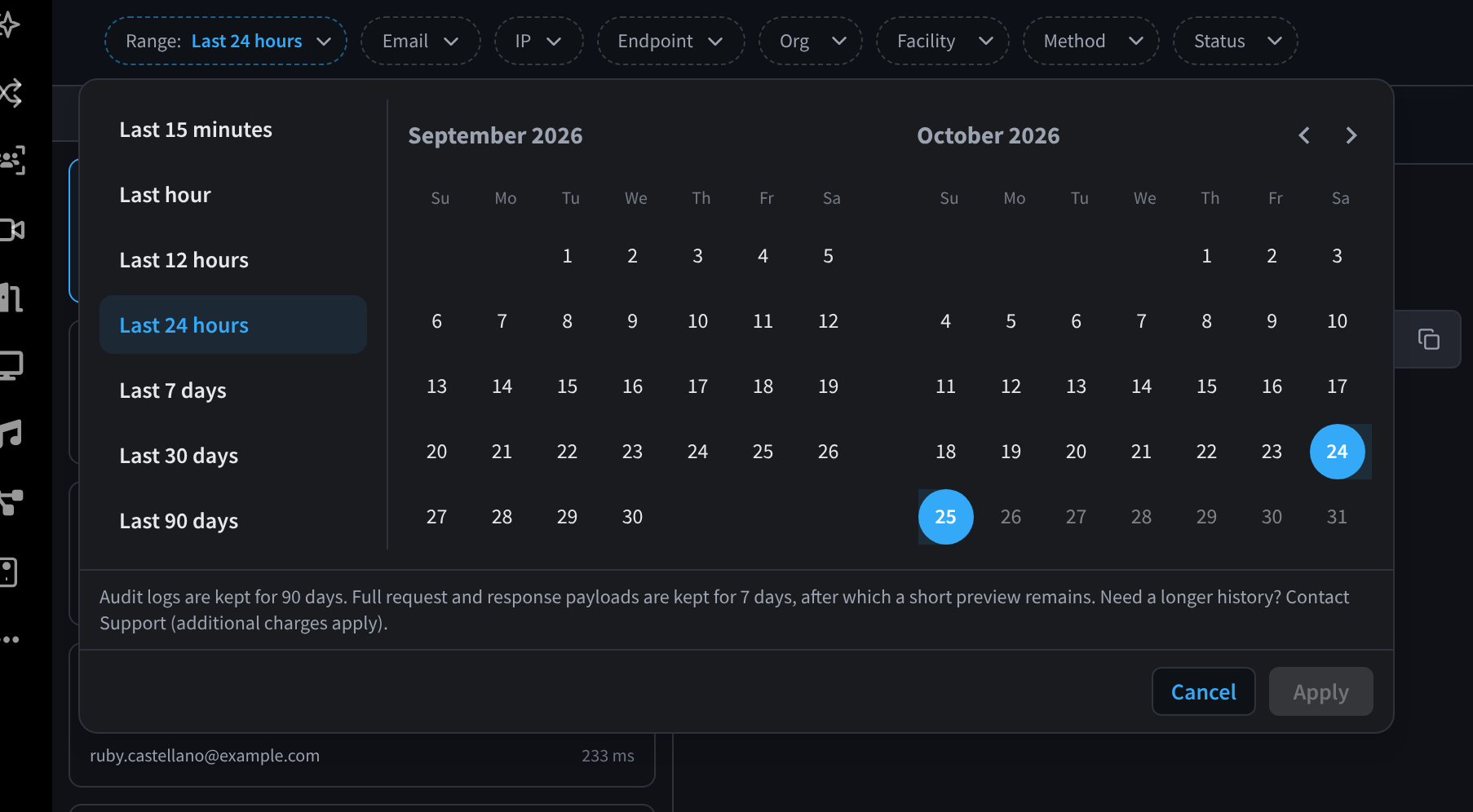Pick September 30 in the calendar

632,517
